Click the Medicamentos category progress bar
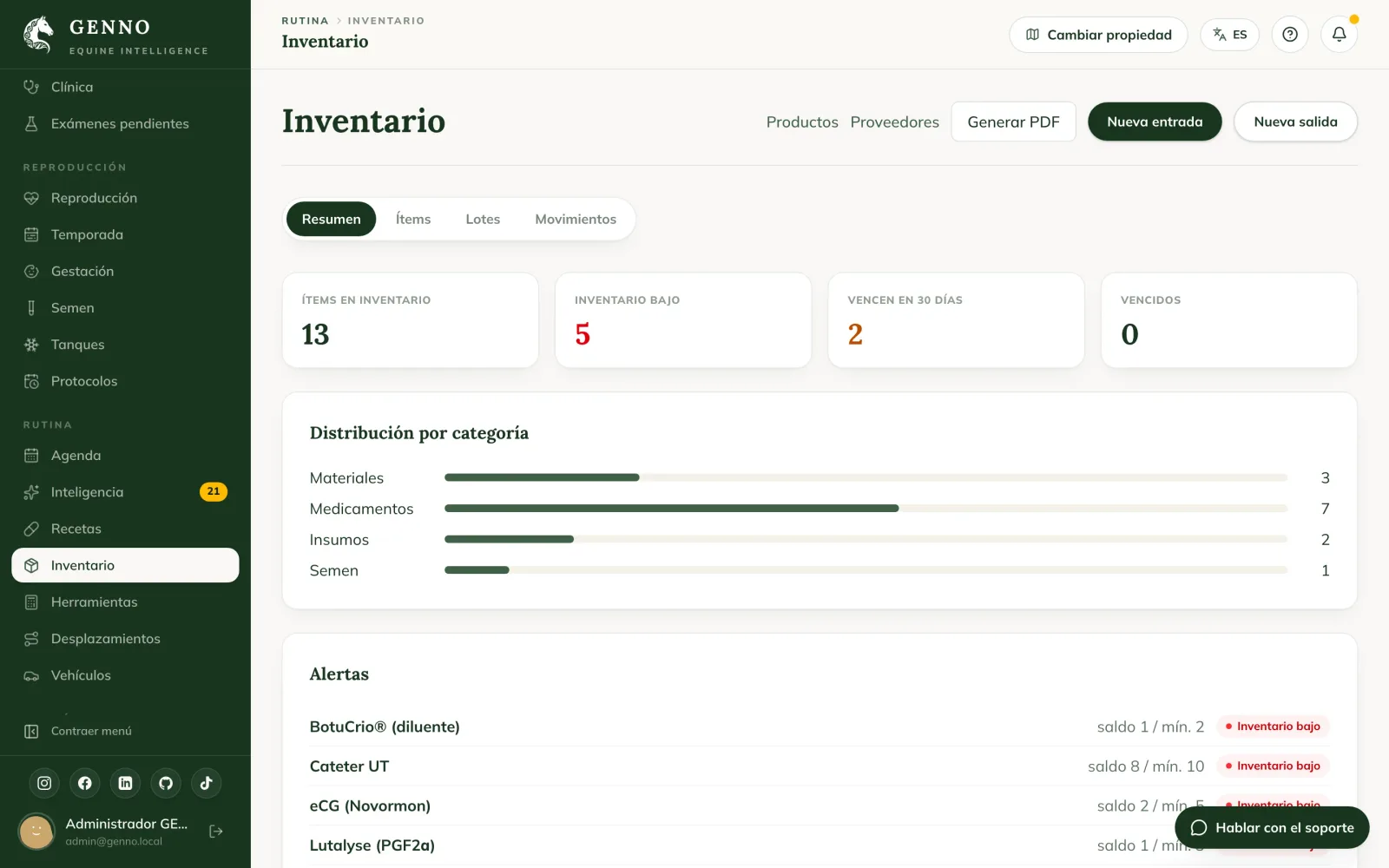The image size is (1389, 868). click(x=866, y=509)
